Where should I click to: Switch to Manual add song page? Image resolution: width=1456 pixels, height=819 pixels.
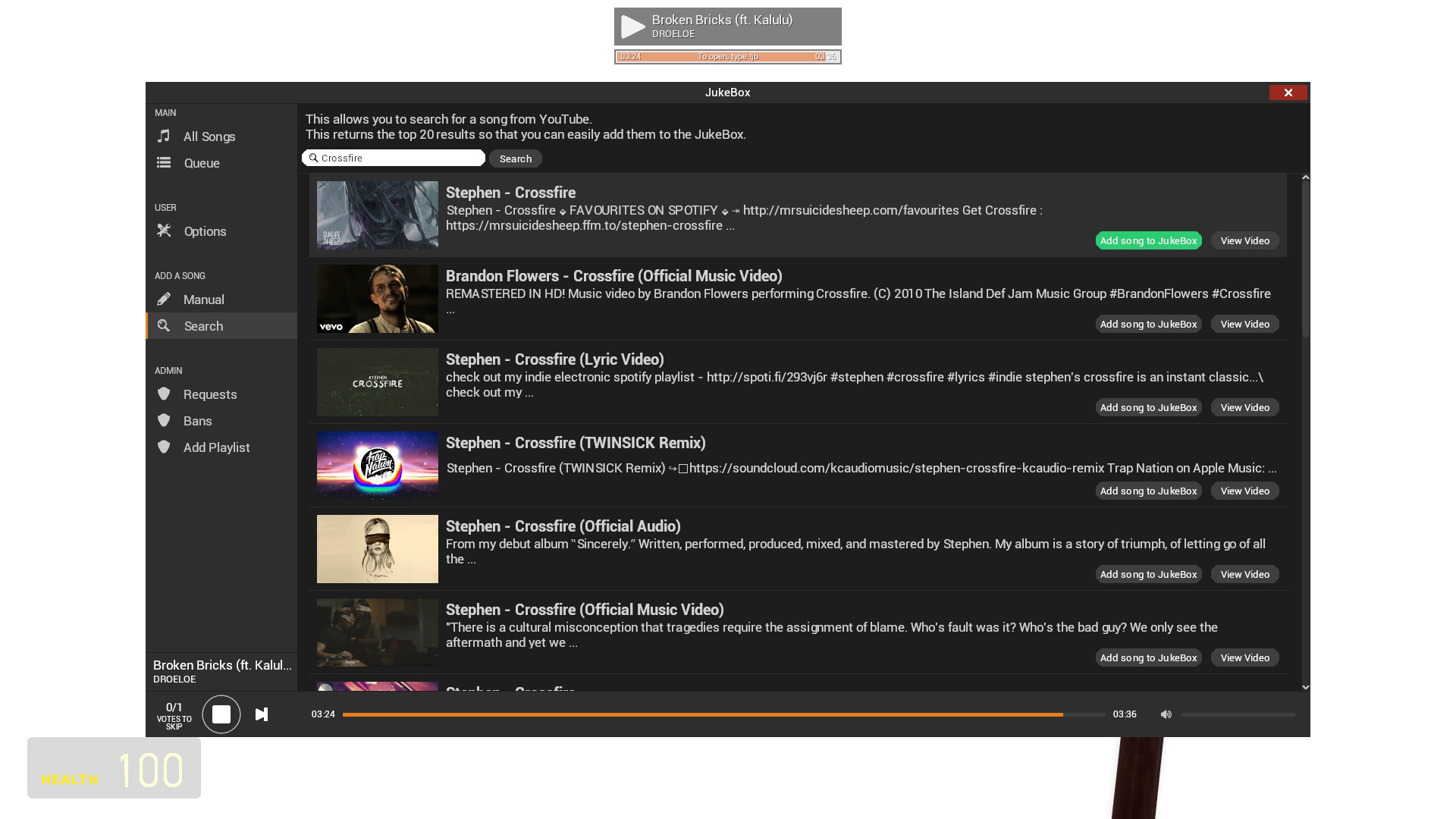pyautogui.click(x=221, y=300)
